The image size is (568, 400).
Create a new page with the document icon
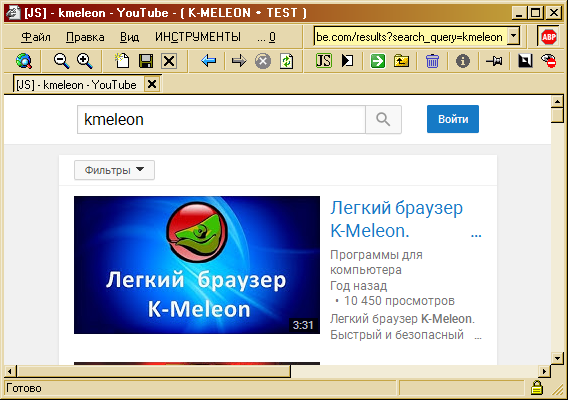pyautogui.click(x=122, y=61)
